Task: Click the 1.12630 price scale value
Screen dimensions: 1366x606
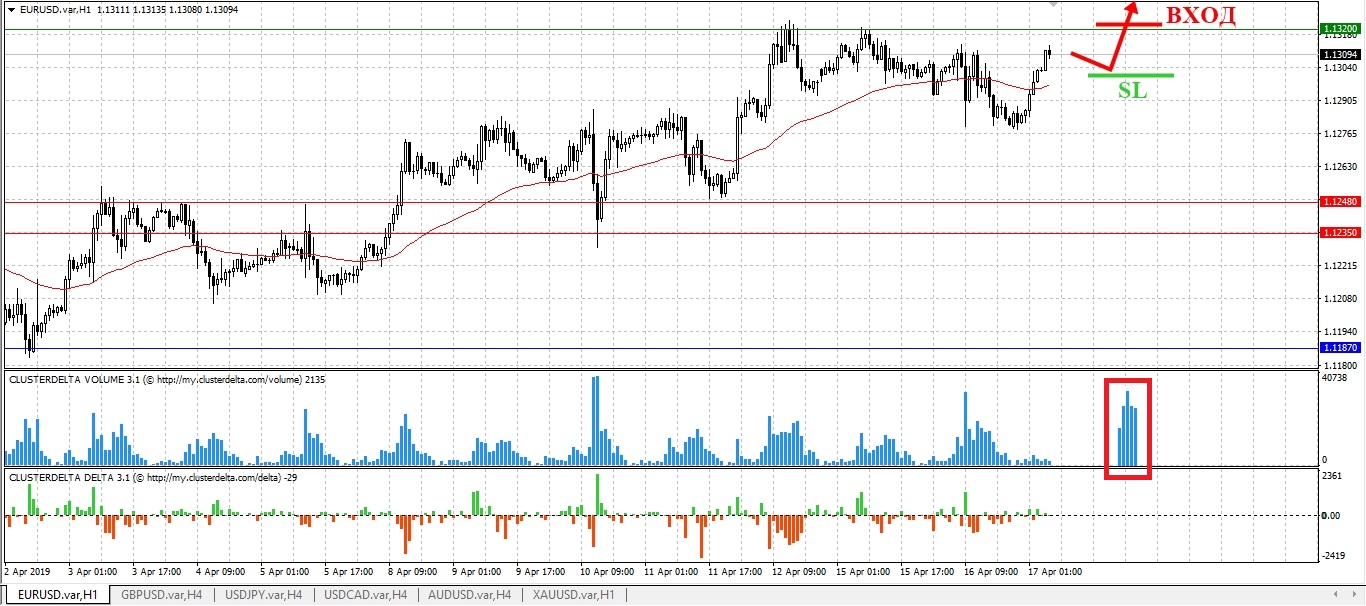Action: tap(1339, 167)
